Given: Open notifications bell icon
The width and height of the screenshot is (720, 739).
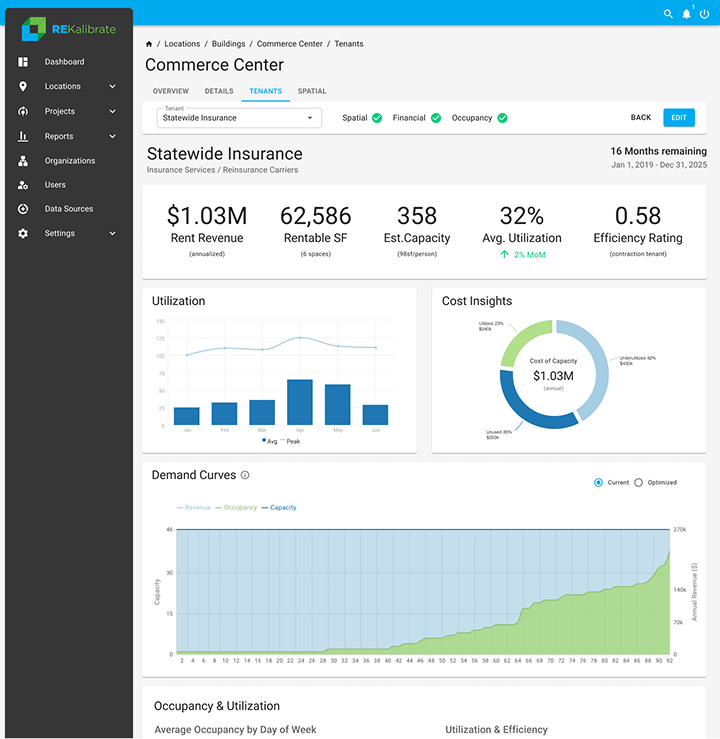Looking at the screenshot, I should tap(687, 14).
